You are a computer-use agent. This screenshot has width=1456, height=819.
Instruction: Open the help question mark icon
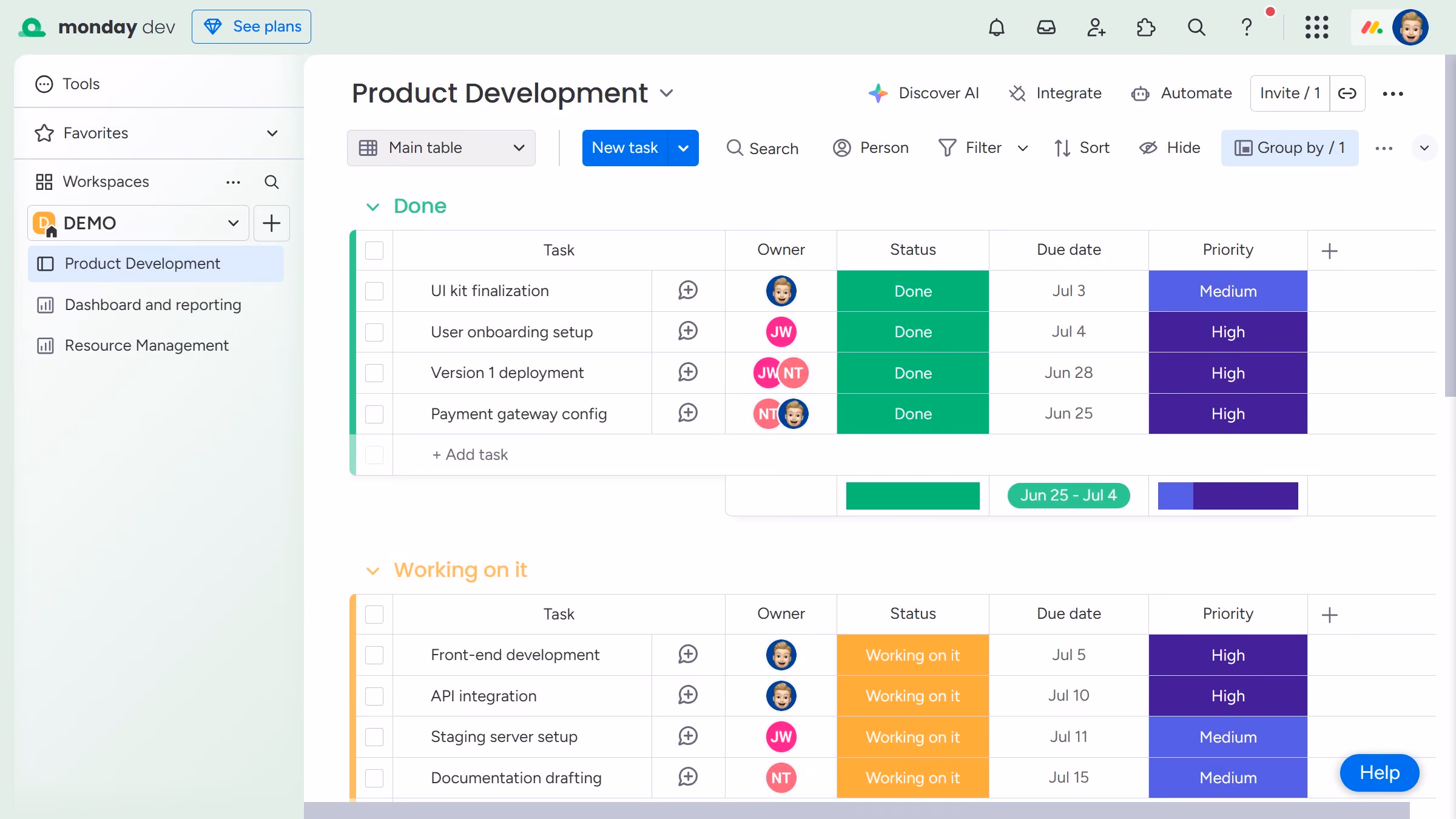tap(1246, 27)
